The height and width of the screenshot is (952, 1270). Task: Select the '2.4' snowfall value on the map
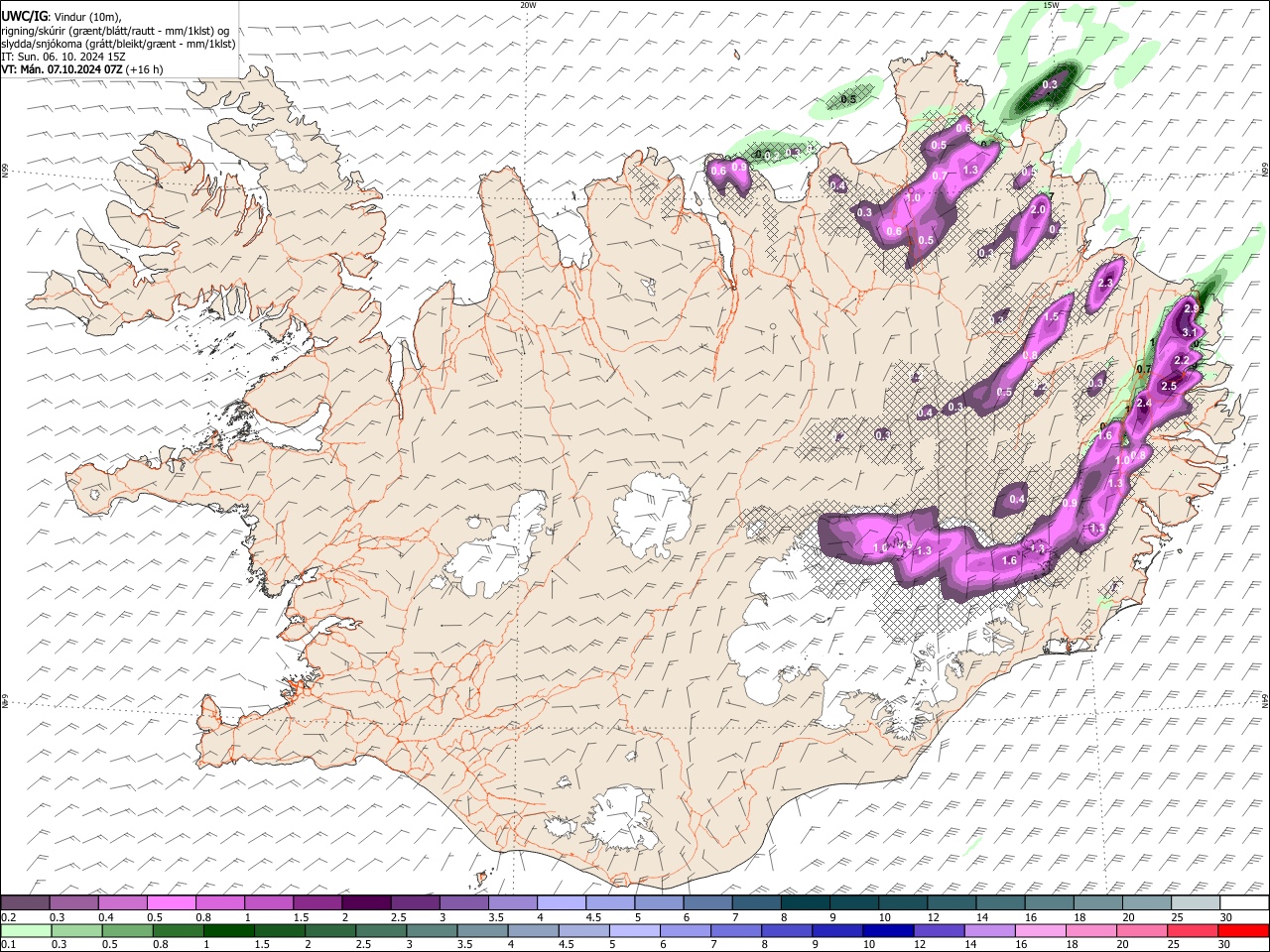pos(1144,403)
